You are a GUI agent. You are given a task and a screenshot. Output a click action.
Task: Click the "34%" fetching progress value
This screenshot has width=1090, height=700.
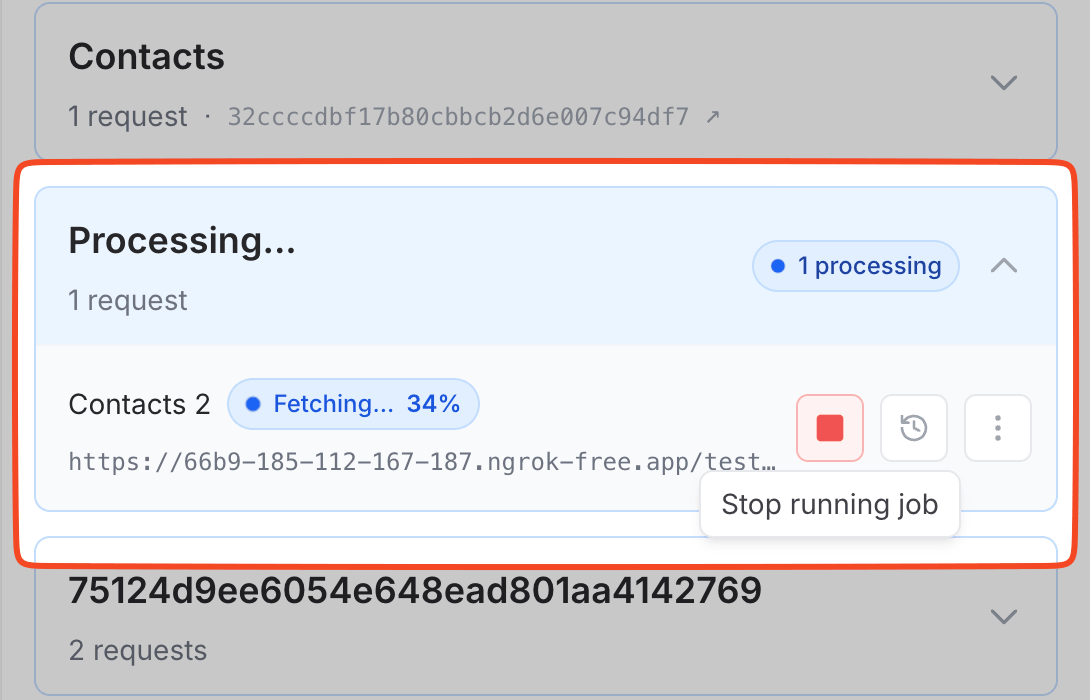433,404
